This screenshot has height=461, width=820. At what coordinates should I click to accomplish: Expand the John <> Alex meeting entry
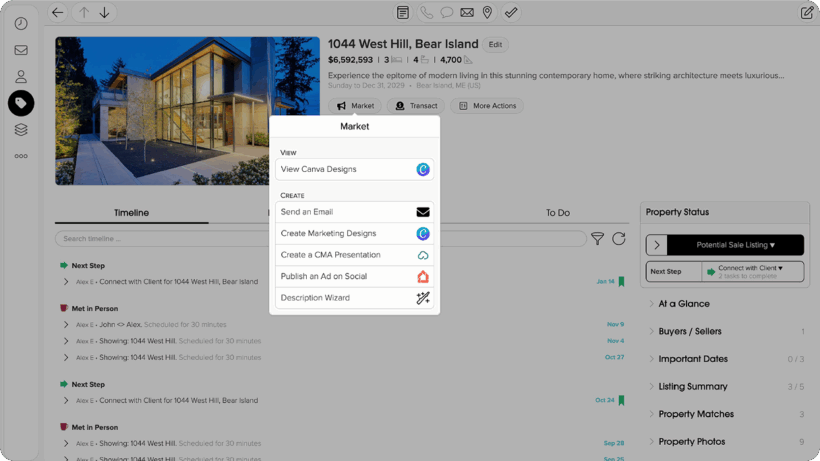click(x=66, y=325)
